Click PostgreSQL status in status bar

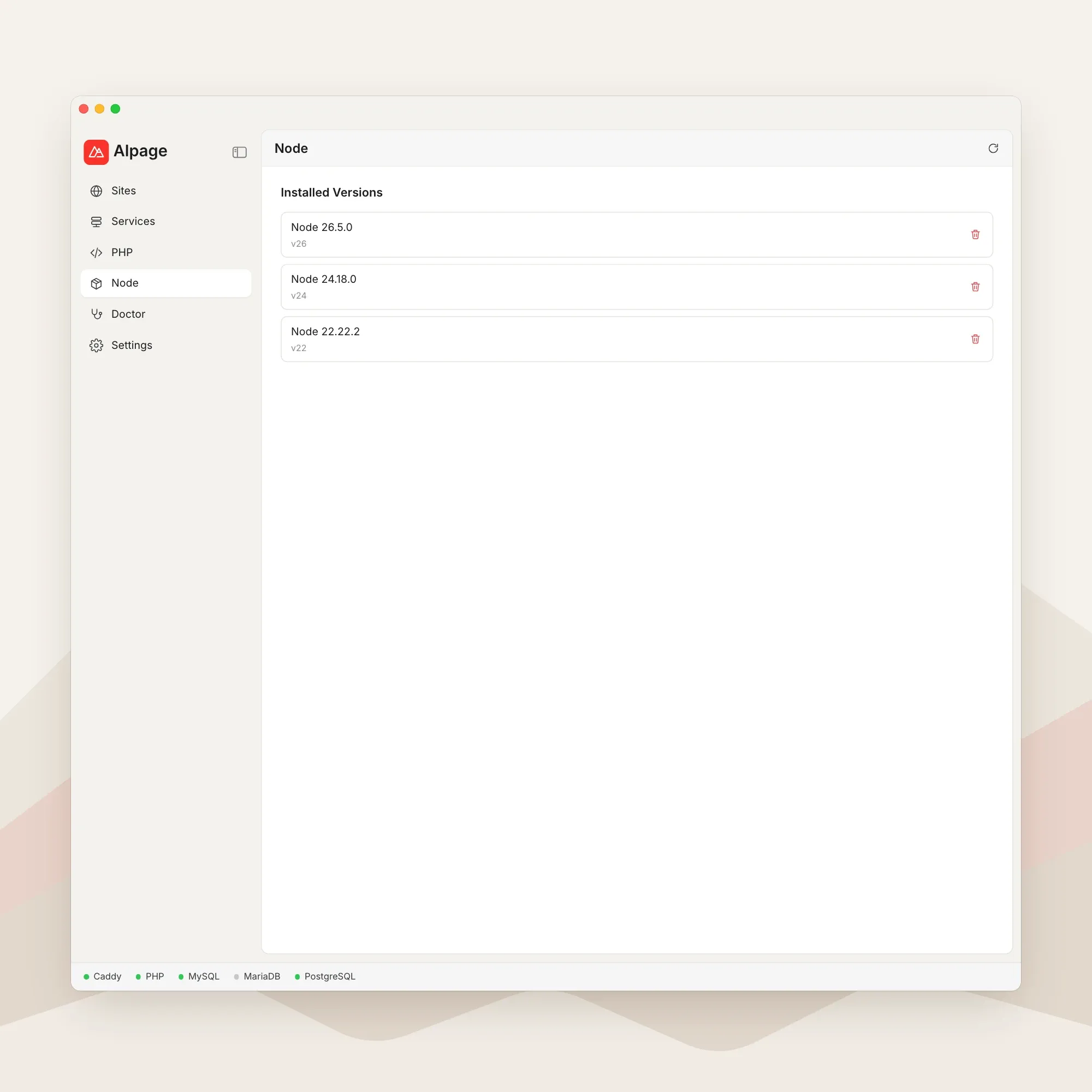325,976
